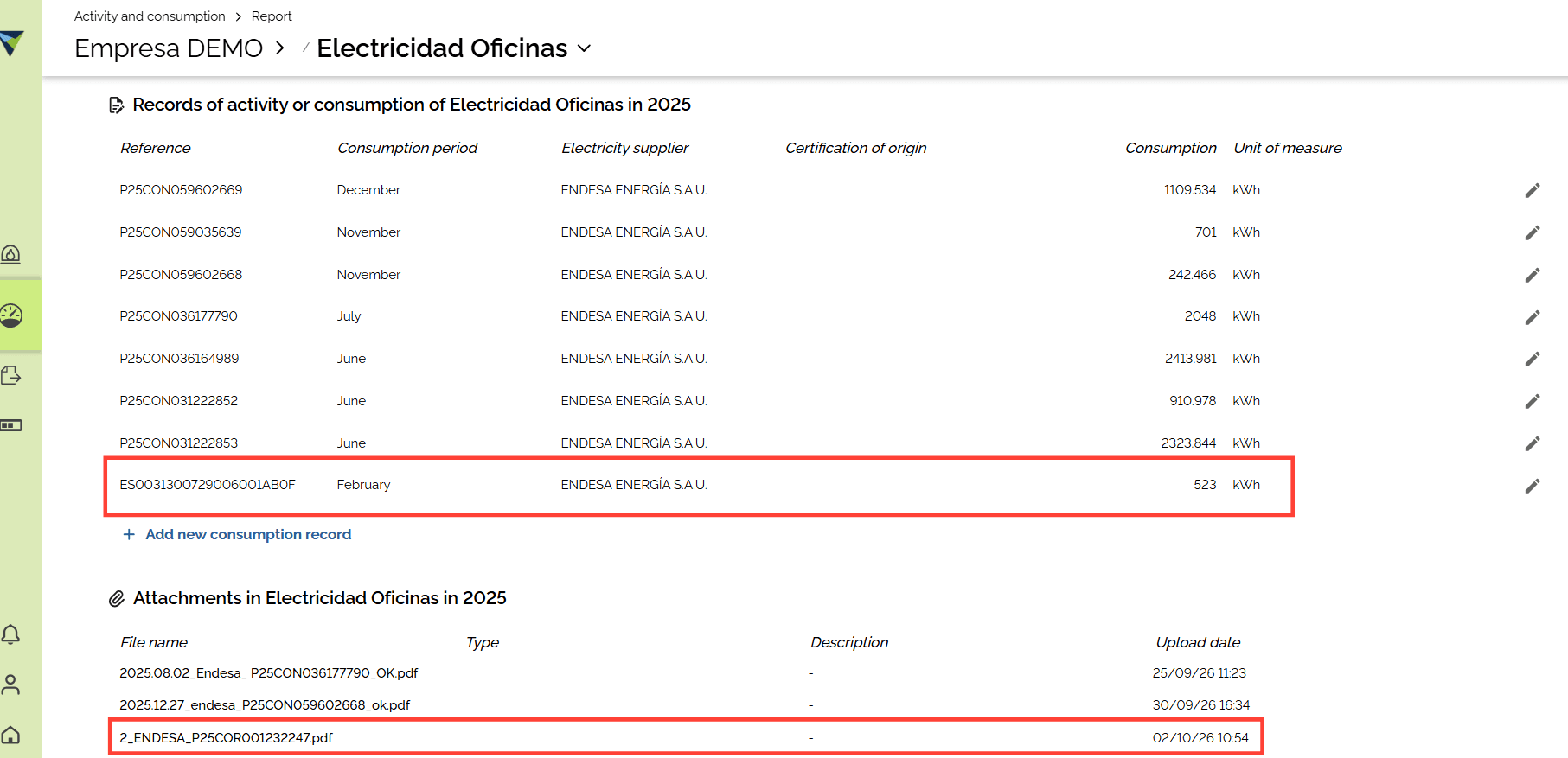This screenshot has width=1568, height=758.
Task: Click the Certification of origin header
Action: 856,148
